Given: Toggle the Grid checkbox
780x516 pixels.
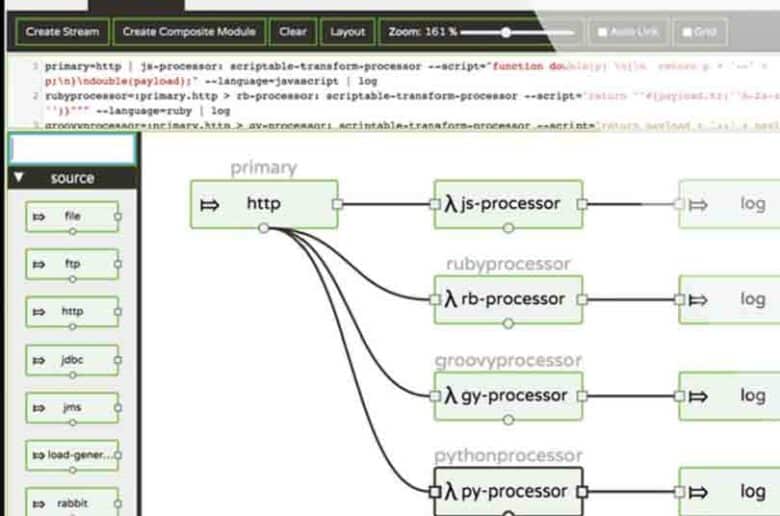Looking at the screenshot, I should (x=687, y=32).
